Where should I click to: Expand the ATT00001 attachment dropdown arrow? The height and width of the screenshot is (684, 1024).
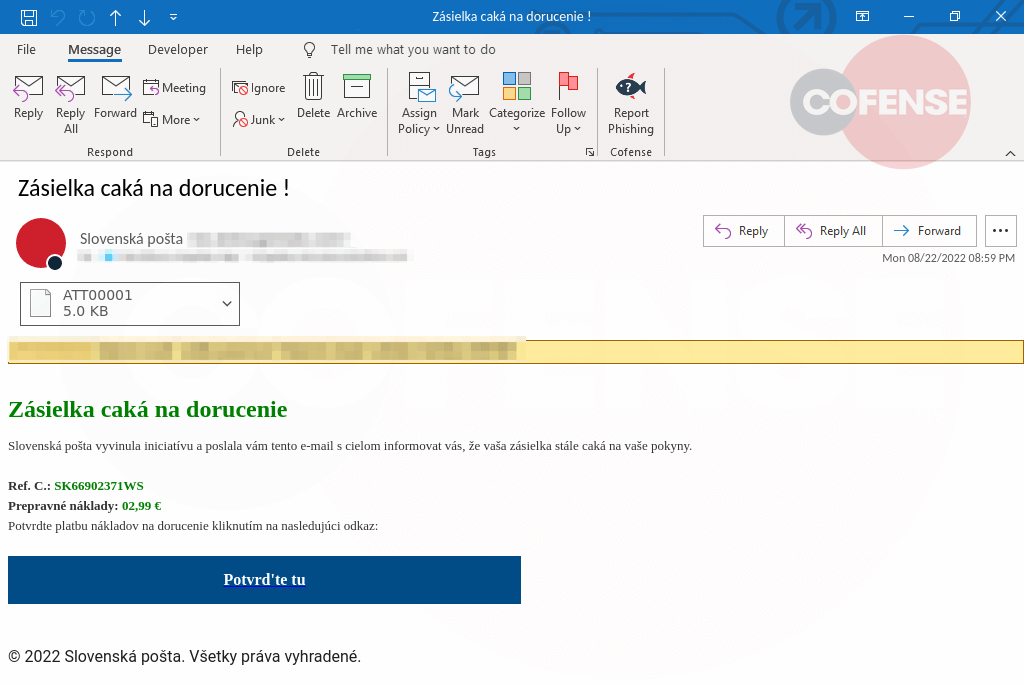click(227, 304)
